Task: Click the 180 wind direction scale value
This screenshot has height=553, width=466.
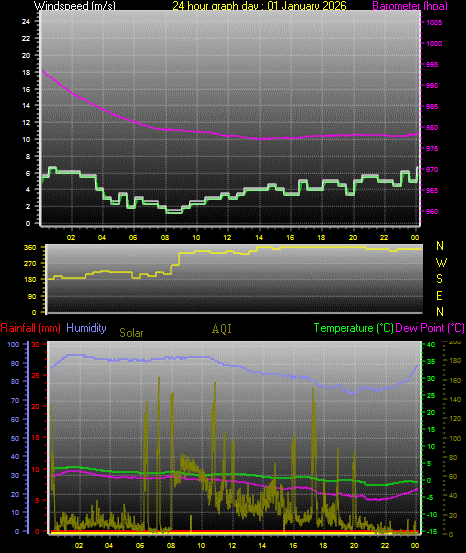Action: click(30, 279)
